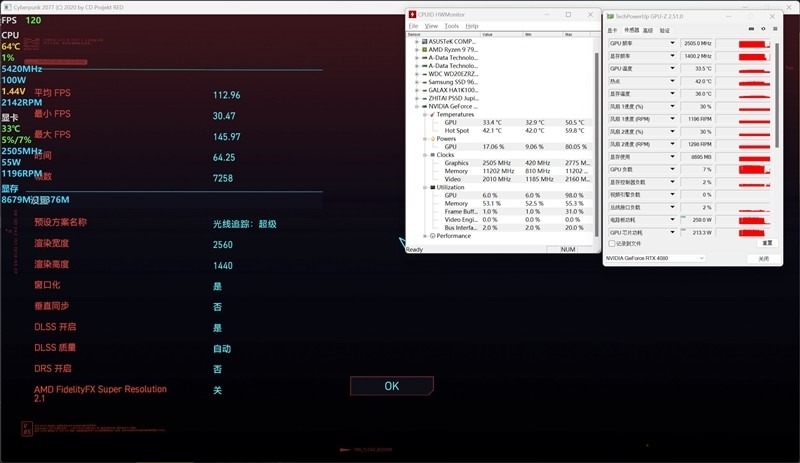Screen dimensions: 800x463
Task: Open the 电路板功耗 sensor dropdown
Action: [672, 220]
